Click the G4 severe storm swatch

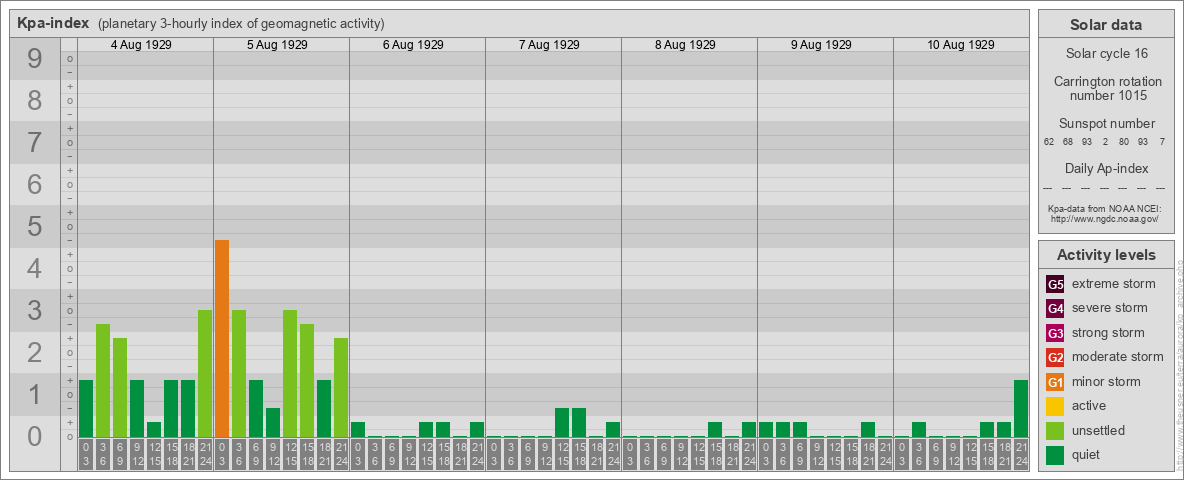coord(1055,309)
